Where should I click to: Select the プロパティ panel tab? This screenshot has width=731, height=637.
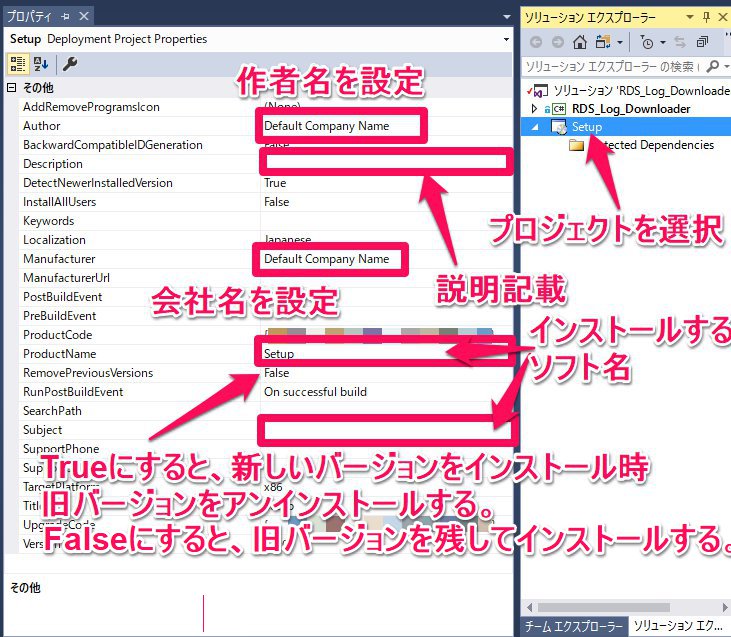click(x=28, y=17)
